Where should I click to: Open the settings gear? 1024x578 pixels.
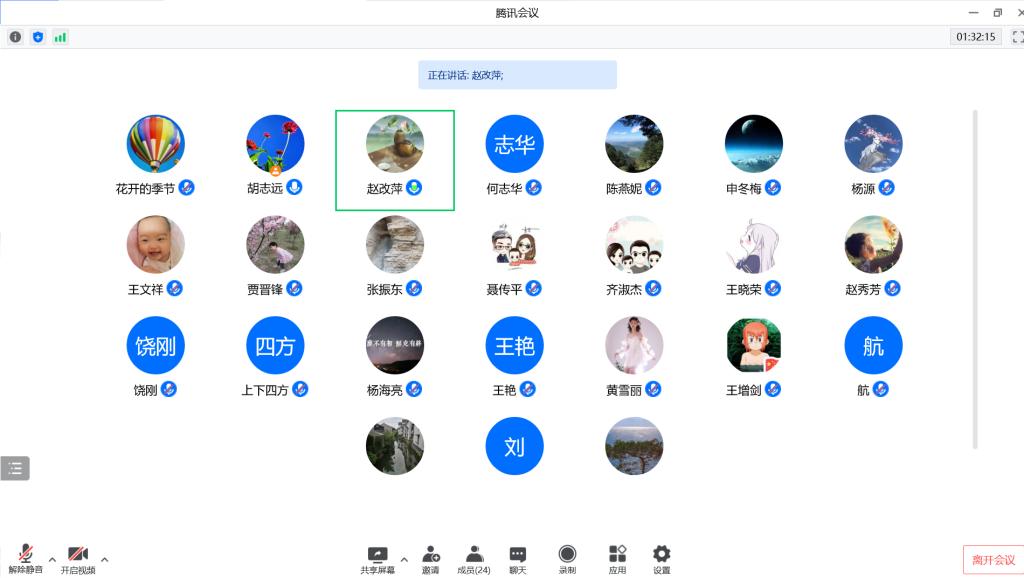click(662, 560)
